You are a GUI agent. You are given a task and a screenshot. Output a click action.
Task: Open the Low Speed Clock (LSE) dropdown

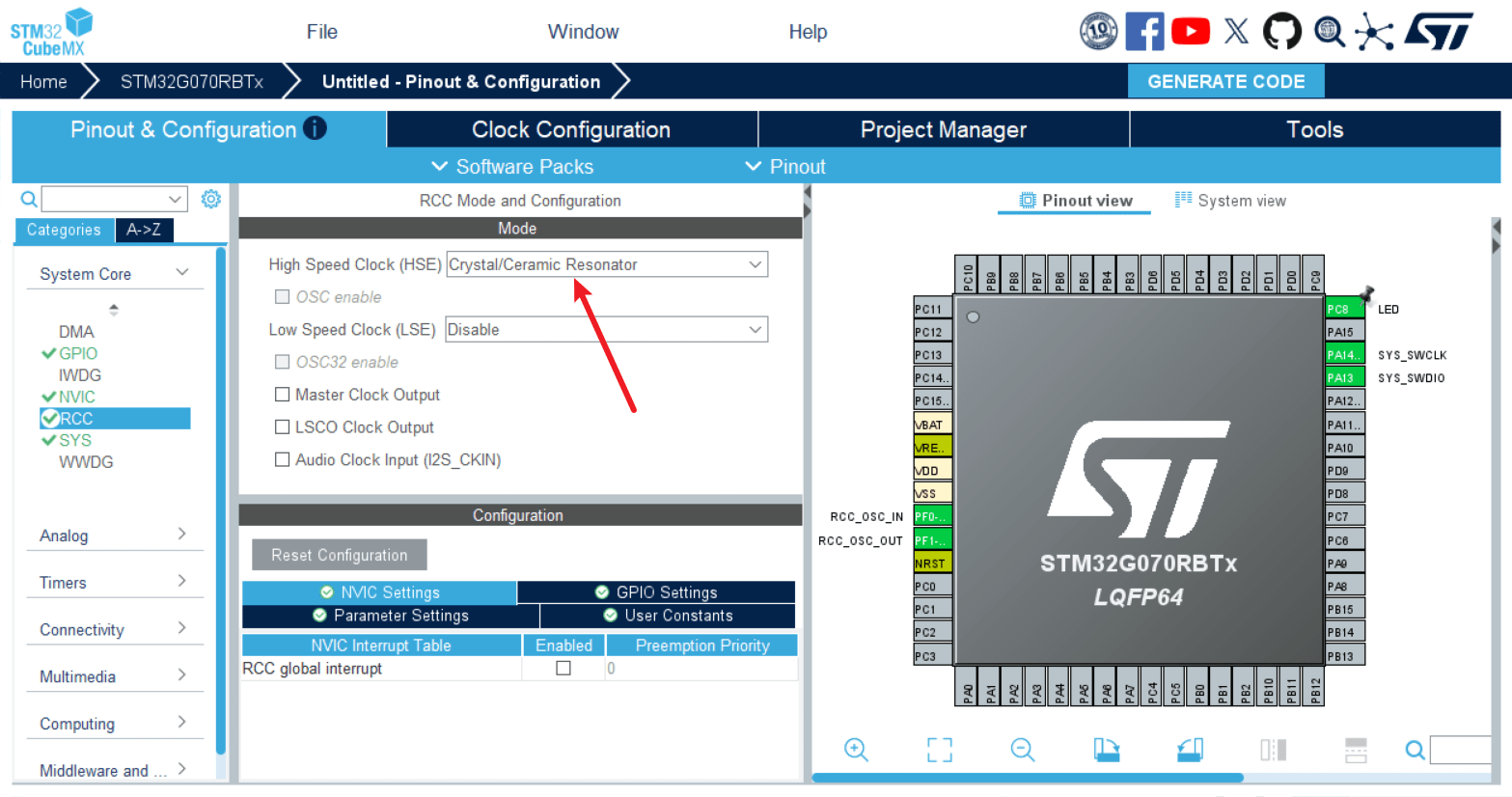click(x=606, y=330)
